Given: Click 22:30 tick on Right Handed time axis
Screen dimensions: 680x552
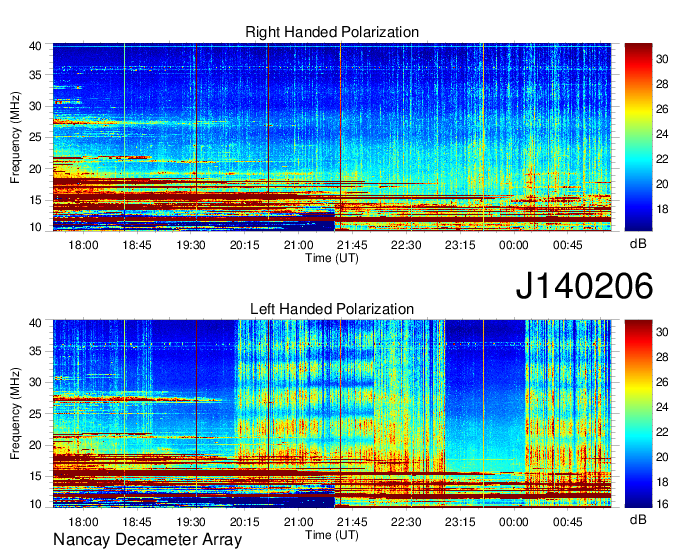Looking at the screenshot, I should [x=406, y=245].
